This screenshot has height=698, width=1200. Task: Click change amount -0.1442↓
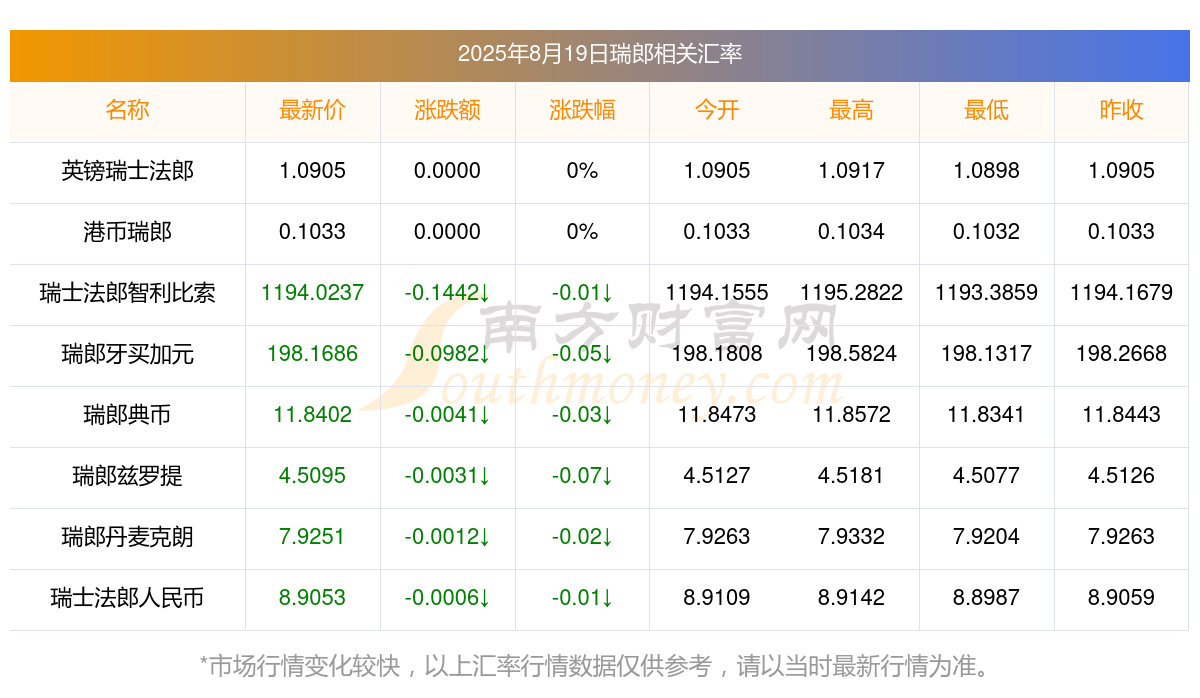click(x=447, y=293)
